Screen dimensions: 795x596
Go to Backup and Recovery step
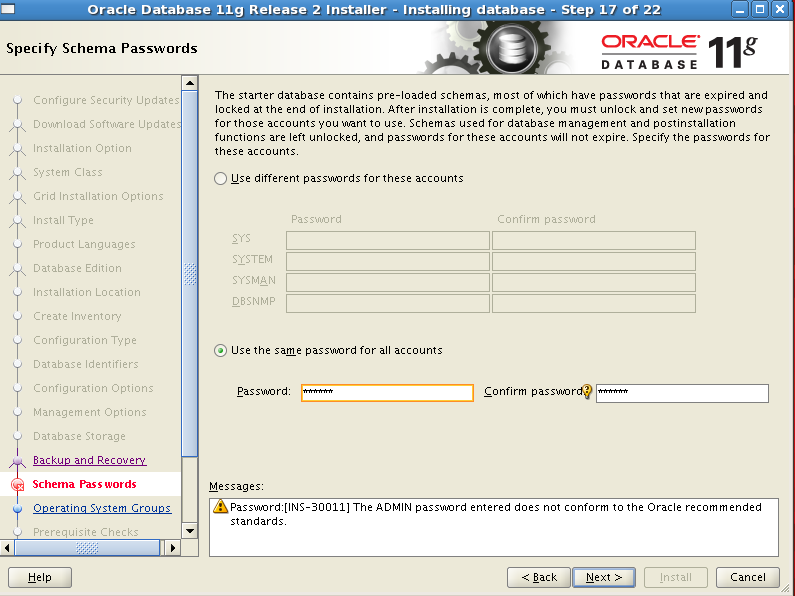(x=89, y=460)
